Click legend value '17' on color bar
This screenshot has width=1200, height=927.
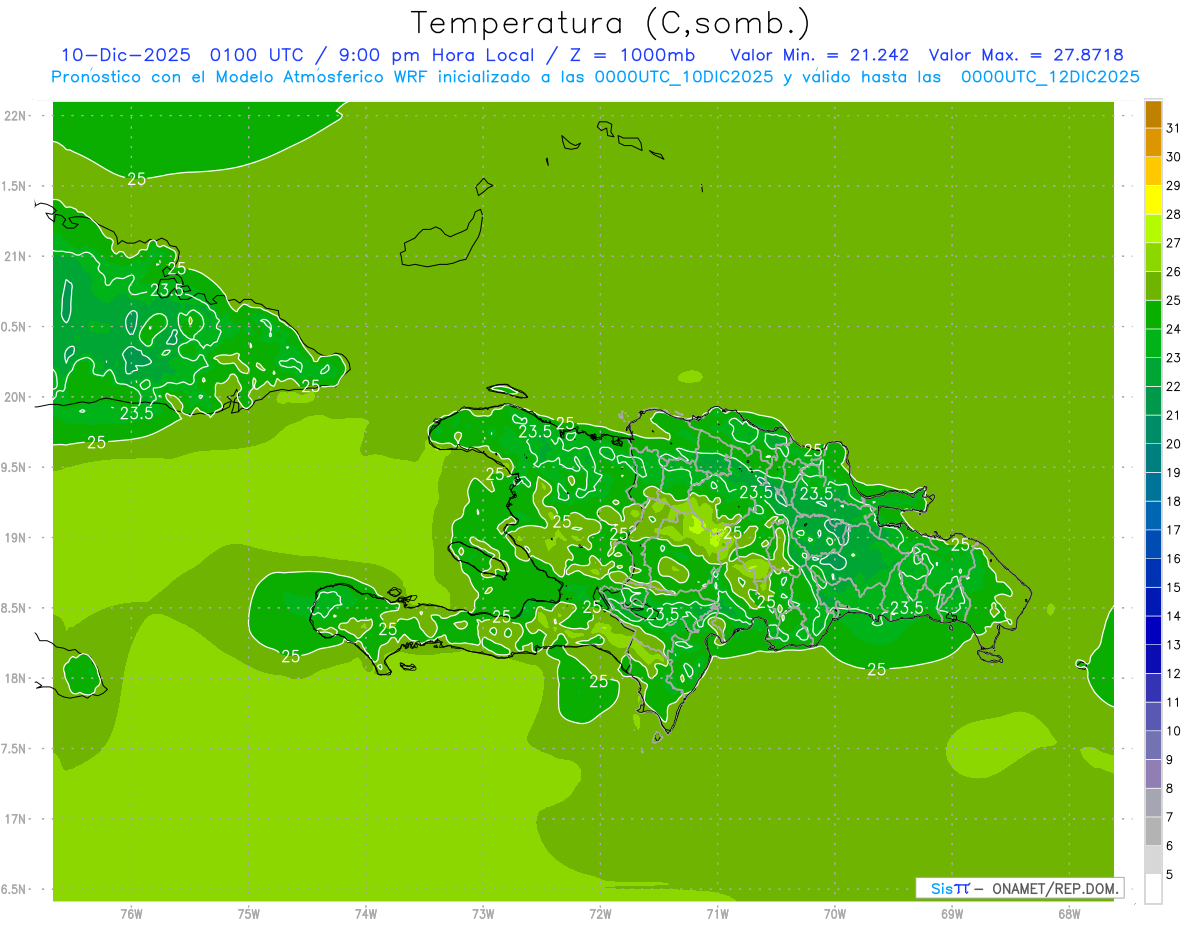[x=1174, y=530]
